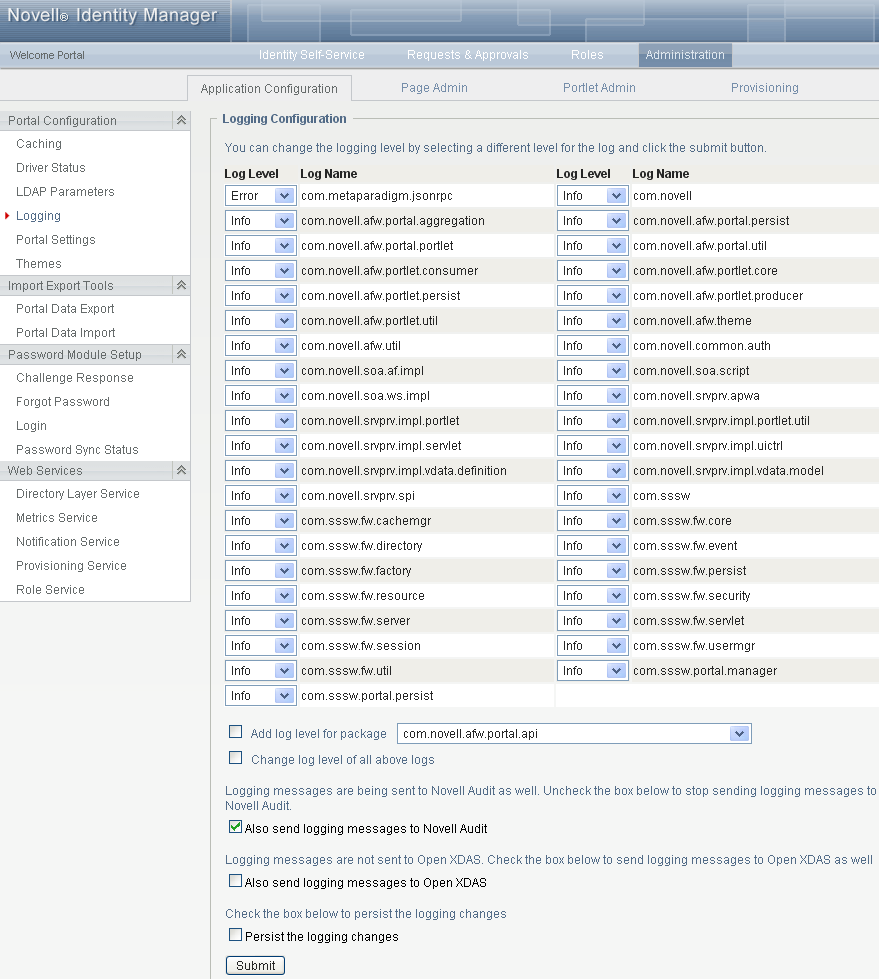The image size is (879, 979).
Task: Open Portal Data Import
Action: click(66, 333)
